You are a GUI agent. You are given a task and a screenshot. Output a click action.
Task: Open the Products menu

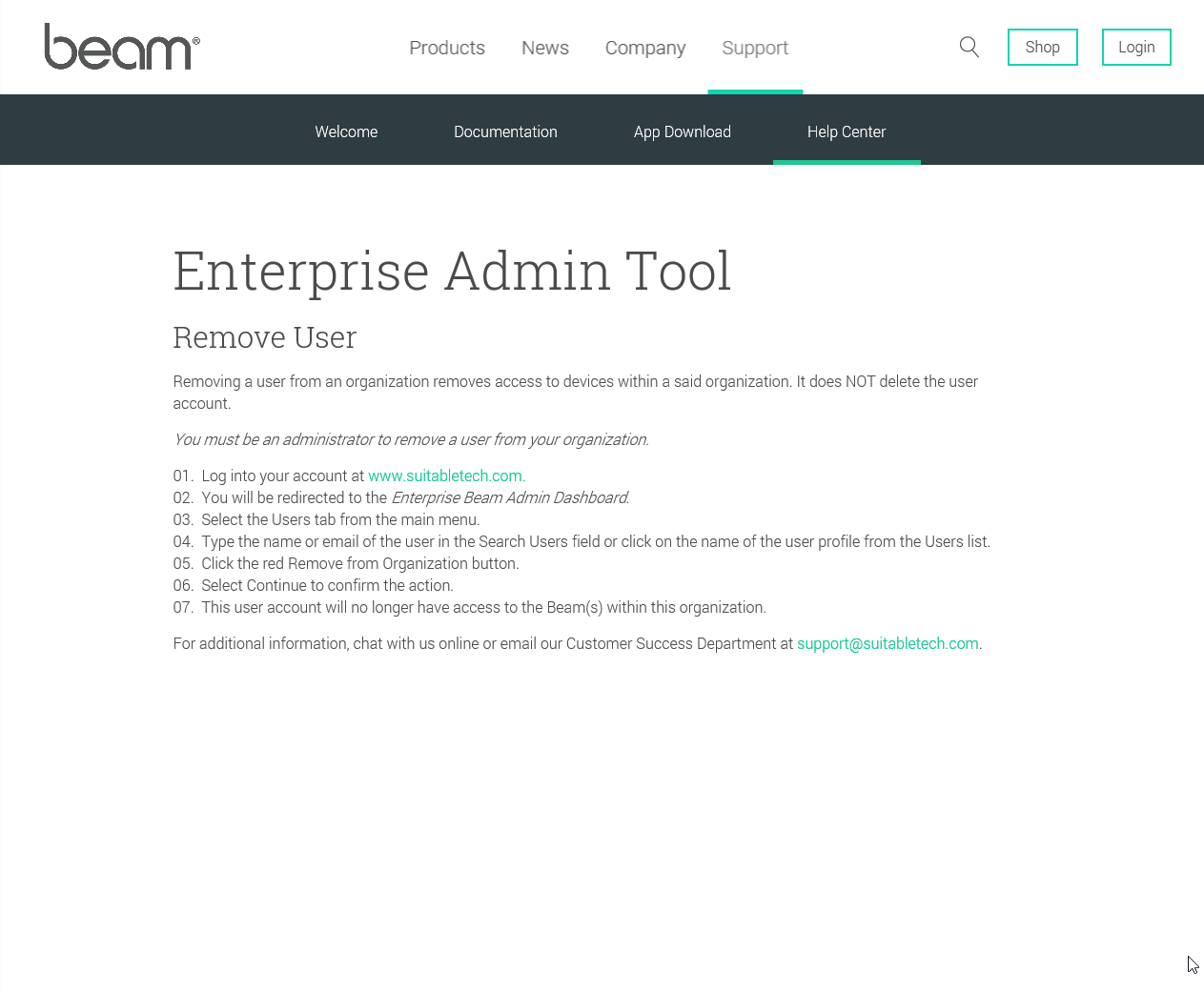(x=447, y=48)
